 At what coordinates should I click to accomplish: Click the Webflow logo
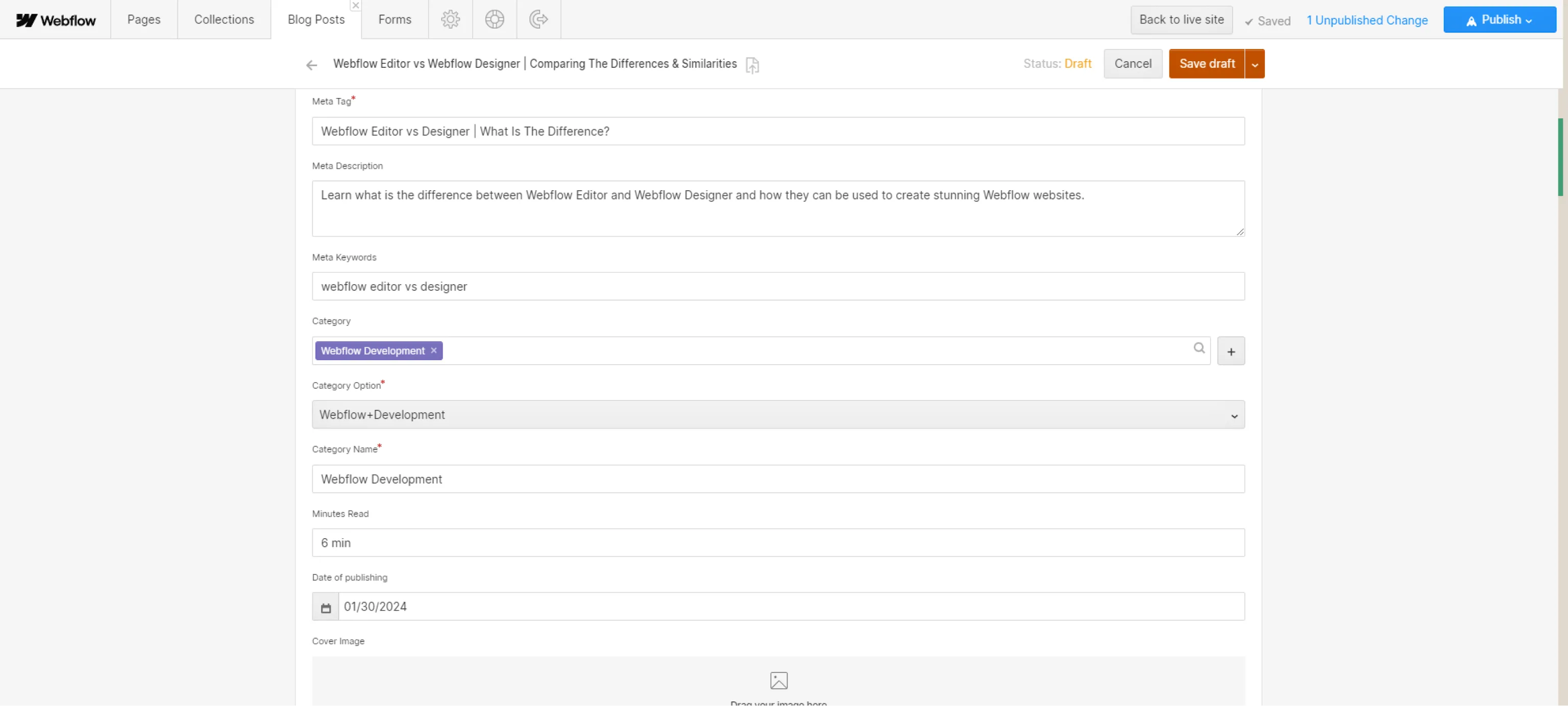tap(56, 20)
